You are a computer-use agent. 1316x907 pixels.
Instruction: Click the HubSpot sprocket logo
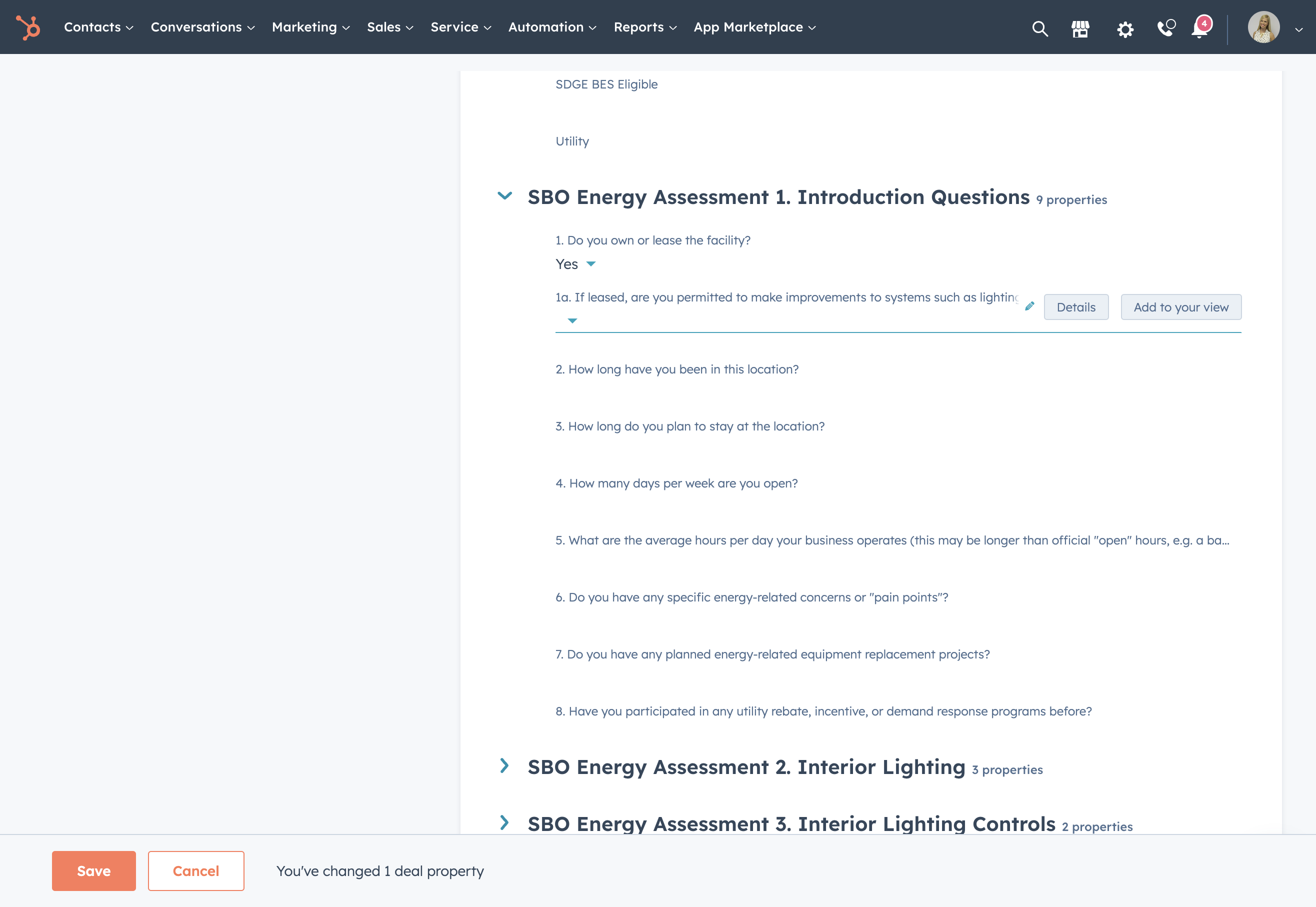pos(28,27)
